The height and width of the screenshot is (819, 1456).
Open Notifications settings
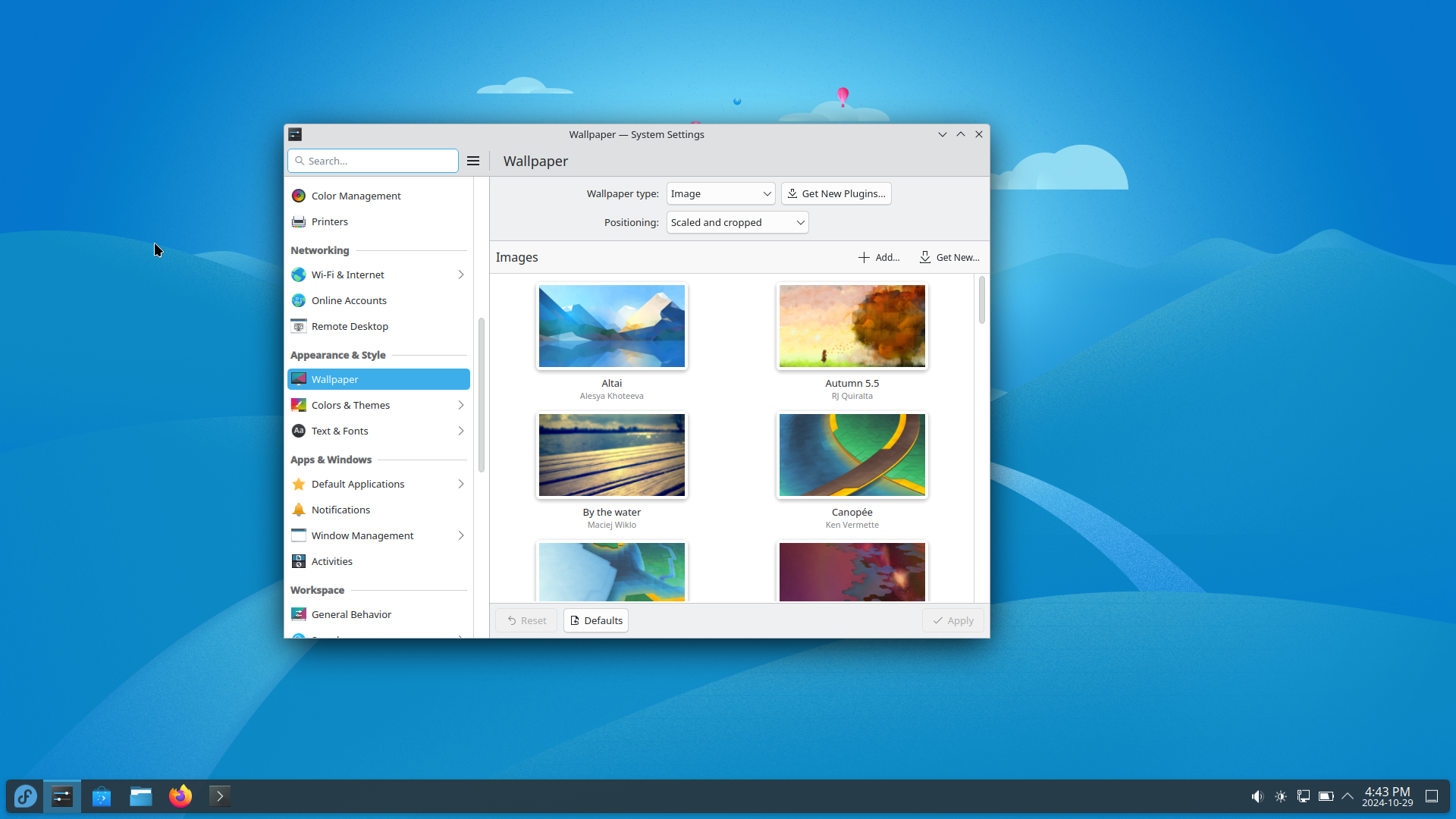click(378, 510)
